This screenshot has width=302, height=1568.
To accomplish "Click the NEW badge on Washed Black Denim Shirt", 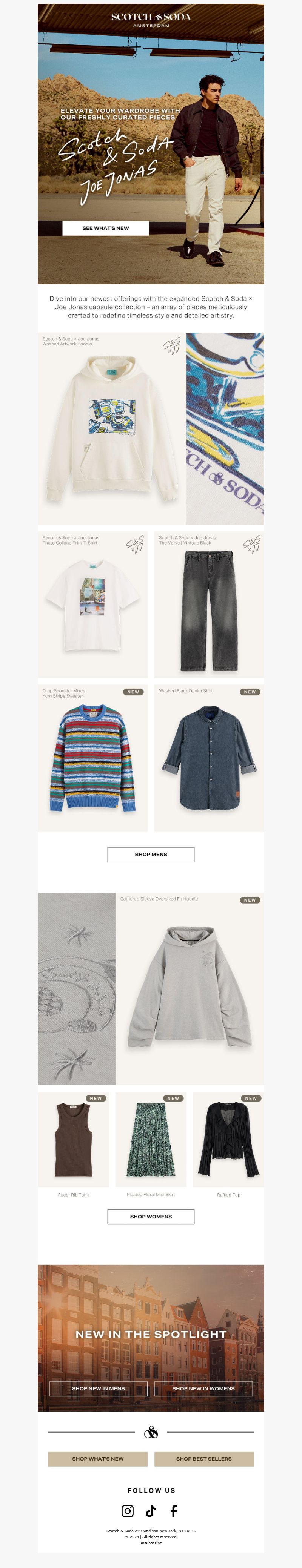I will click(250, 692).
